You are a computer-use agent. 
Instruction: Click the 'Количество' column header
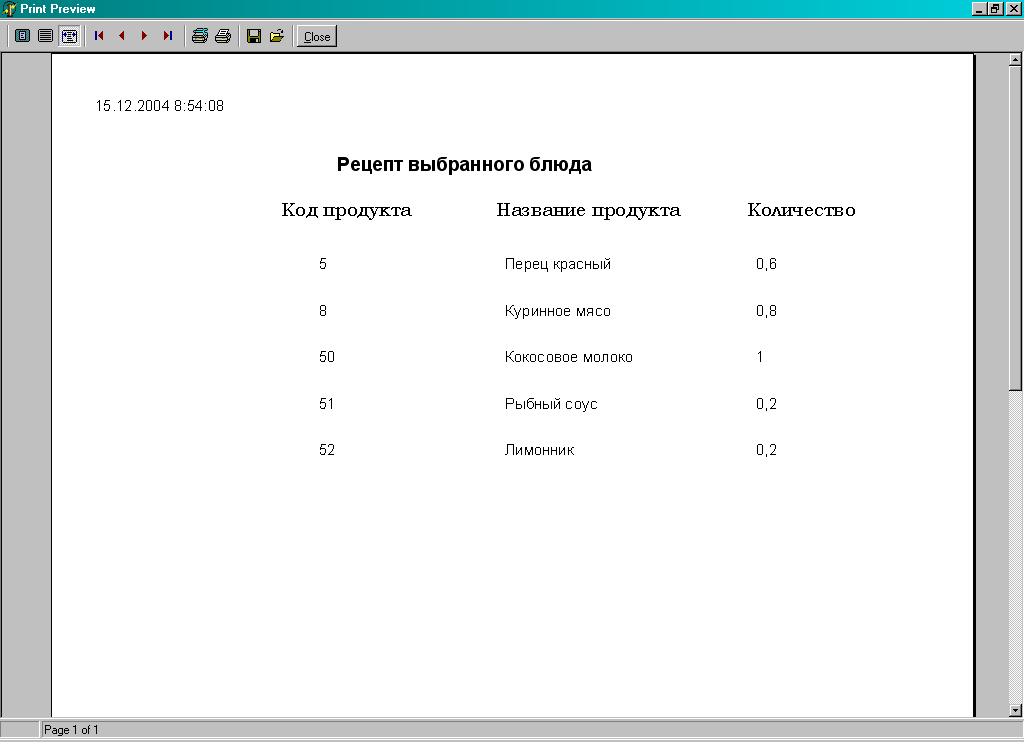click(801, 210)
